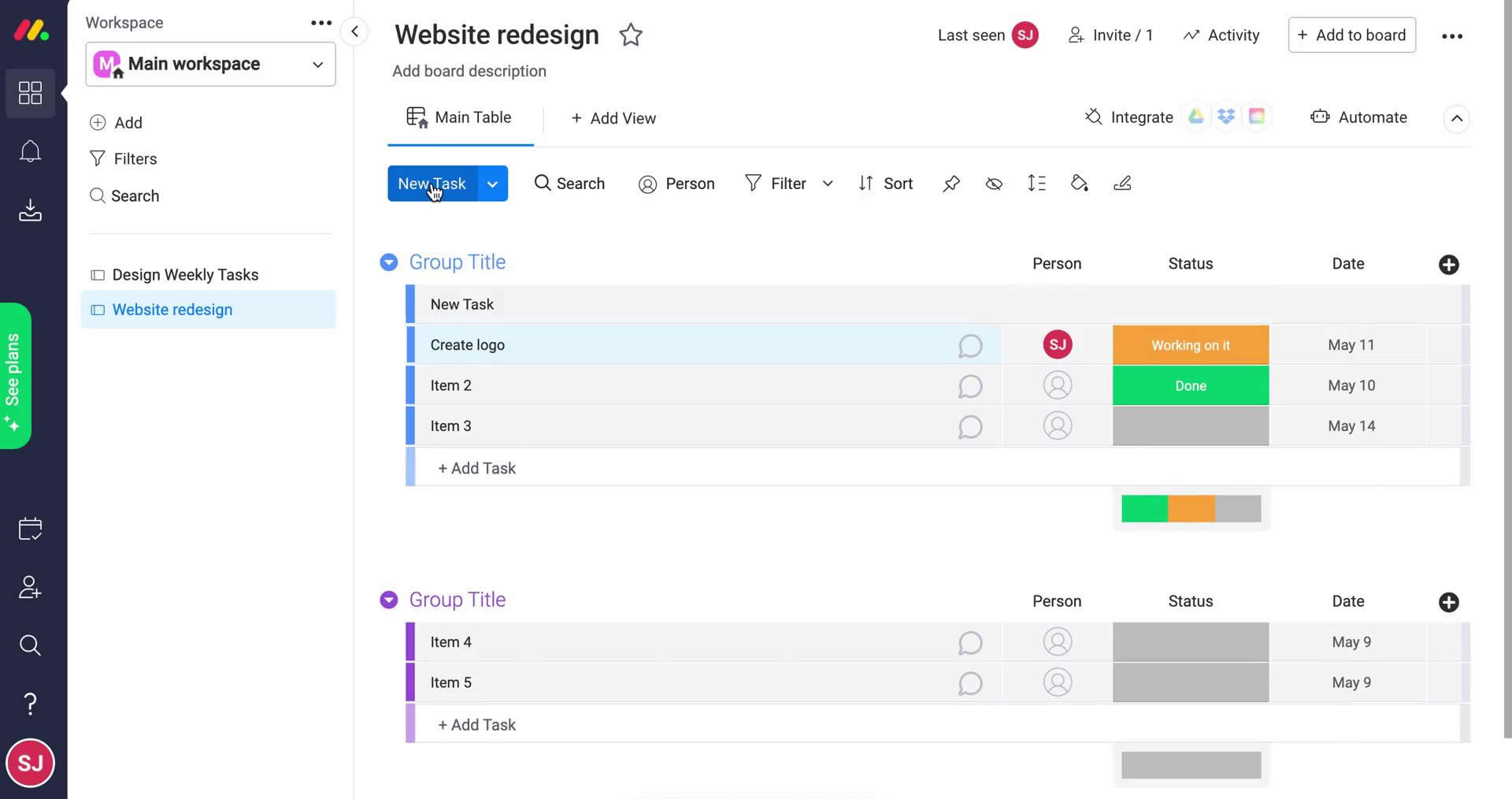Click Add board description field
1512x799 pixels.
469,72
